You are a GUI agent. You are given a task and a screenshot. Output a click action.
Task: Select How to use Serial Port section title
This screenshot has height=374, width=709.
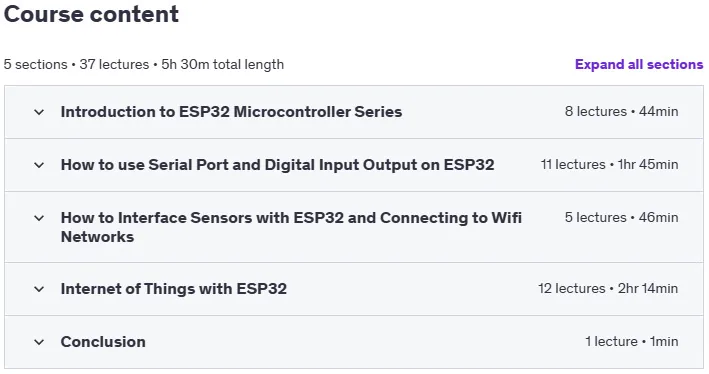[x=277, y=165]
